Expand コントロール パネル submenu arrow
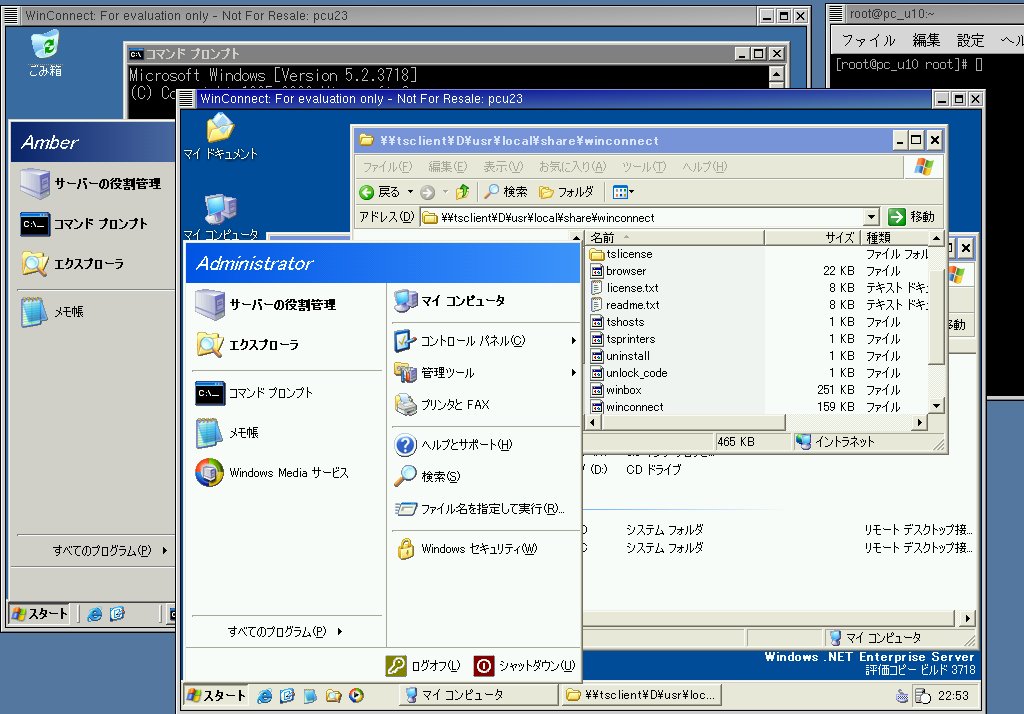The height and width of the screenshot is (714, 1024). pyautogui.click(x=573, y=340)
